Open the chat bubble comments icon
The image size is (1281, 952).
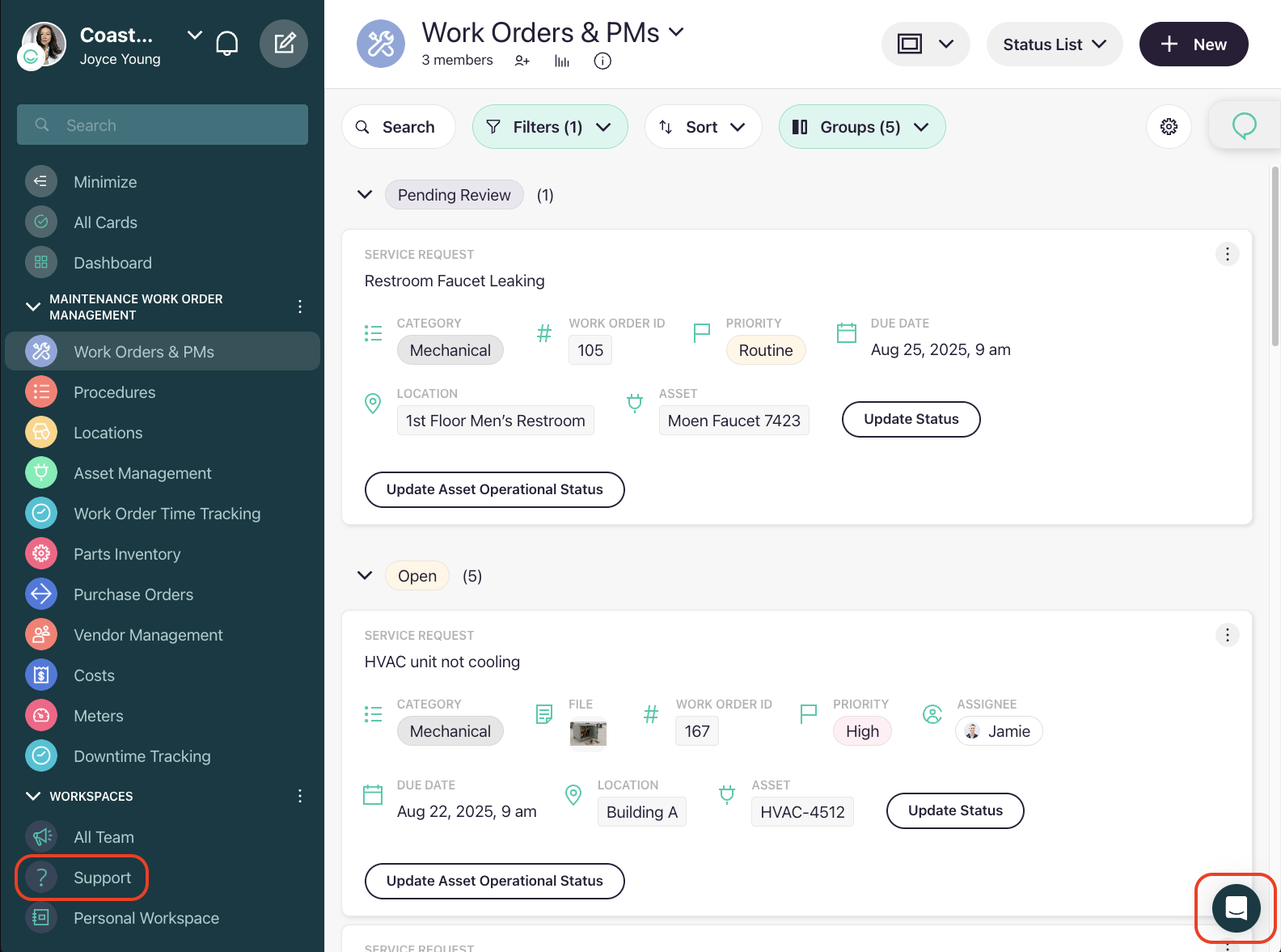(x=1244, y=126)
